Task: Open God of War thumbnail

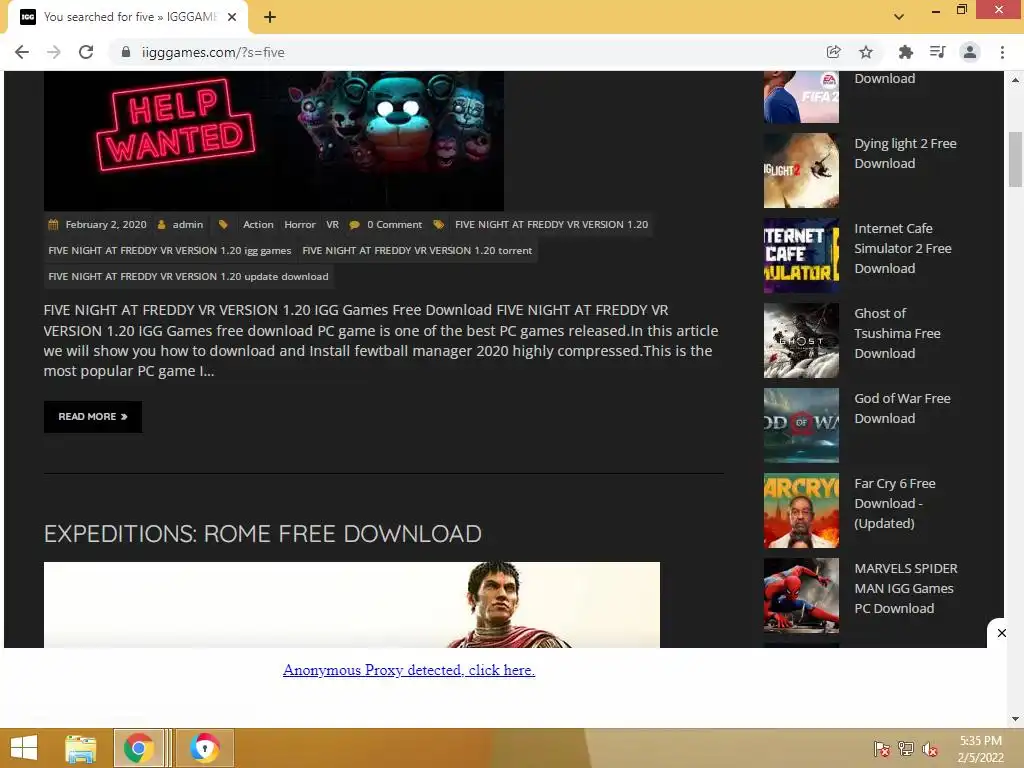Action: click(801, 425)
